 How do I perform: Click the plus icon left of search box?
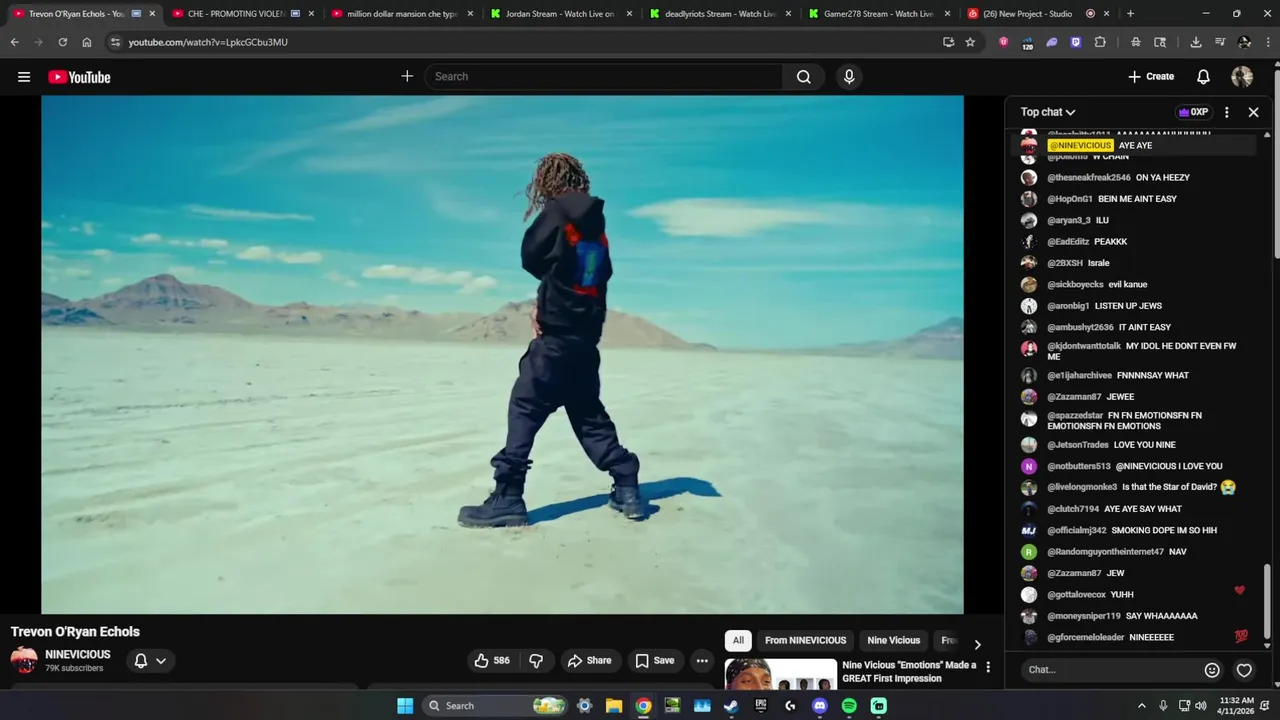point(407,76)
